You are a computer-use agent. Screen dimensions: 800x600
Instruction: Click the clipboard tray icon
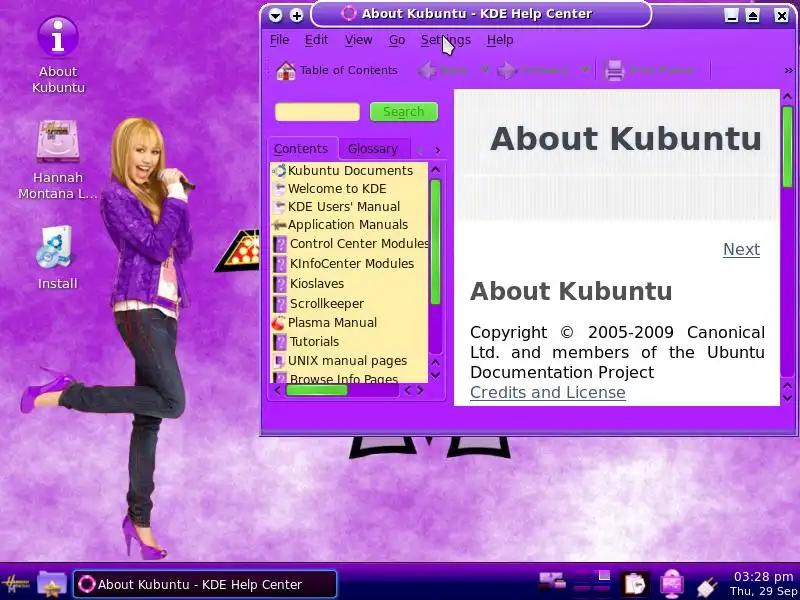click(635, 584)
